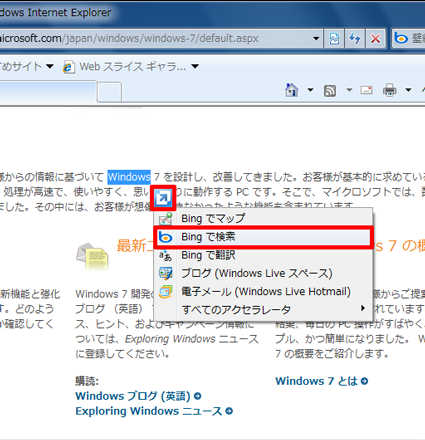Click the Bing translate icon in menu
Screen dimensions: 425x440
tap(165, 256)
